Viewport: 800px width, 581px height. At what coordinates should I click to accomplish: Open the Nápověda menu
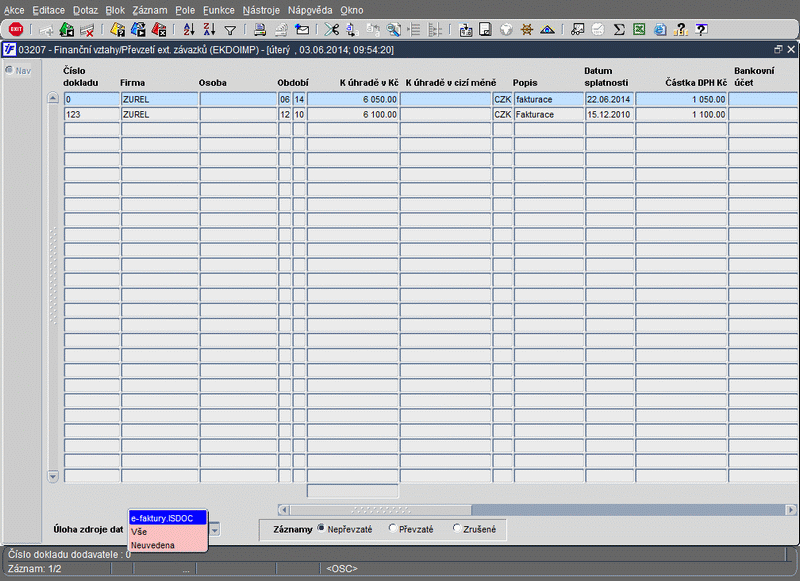310,10
